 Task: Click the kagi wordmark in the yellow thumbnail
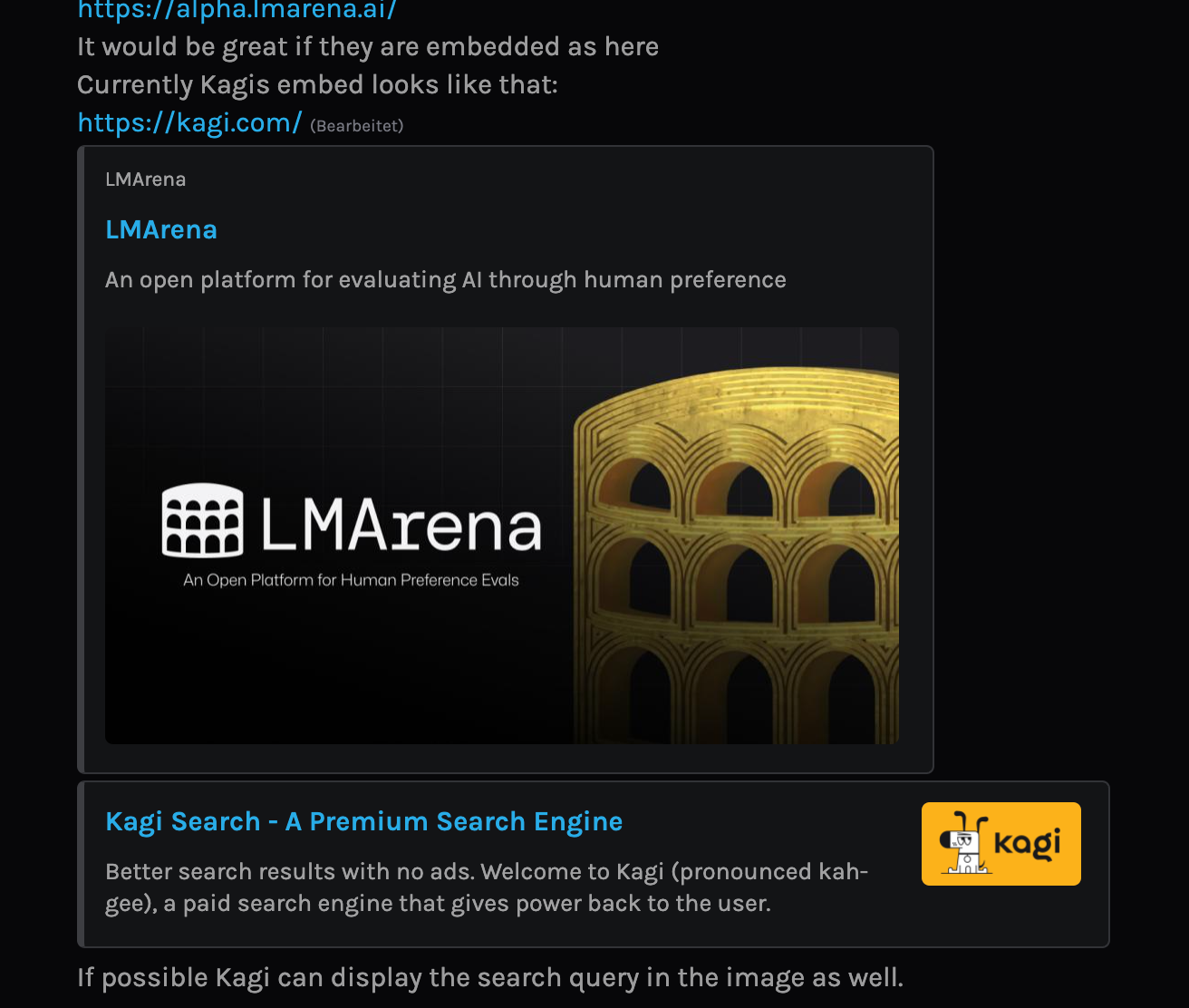coord(1028,844)
